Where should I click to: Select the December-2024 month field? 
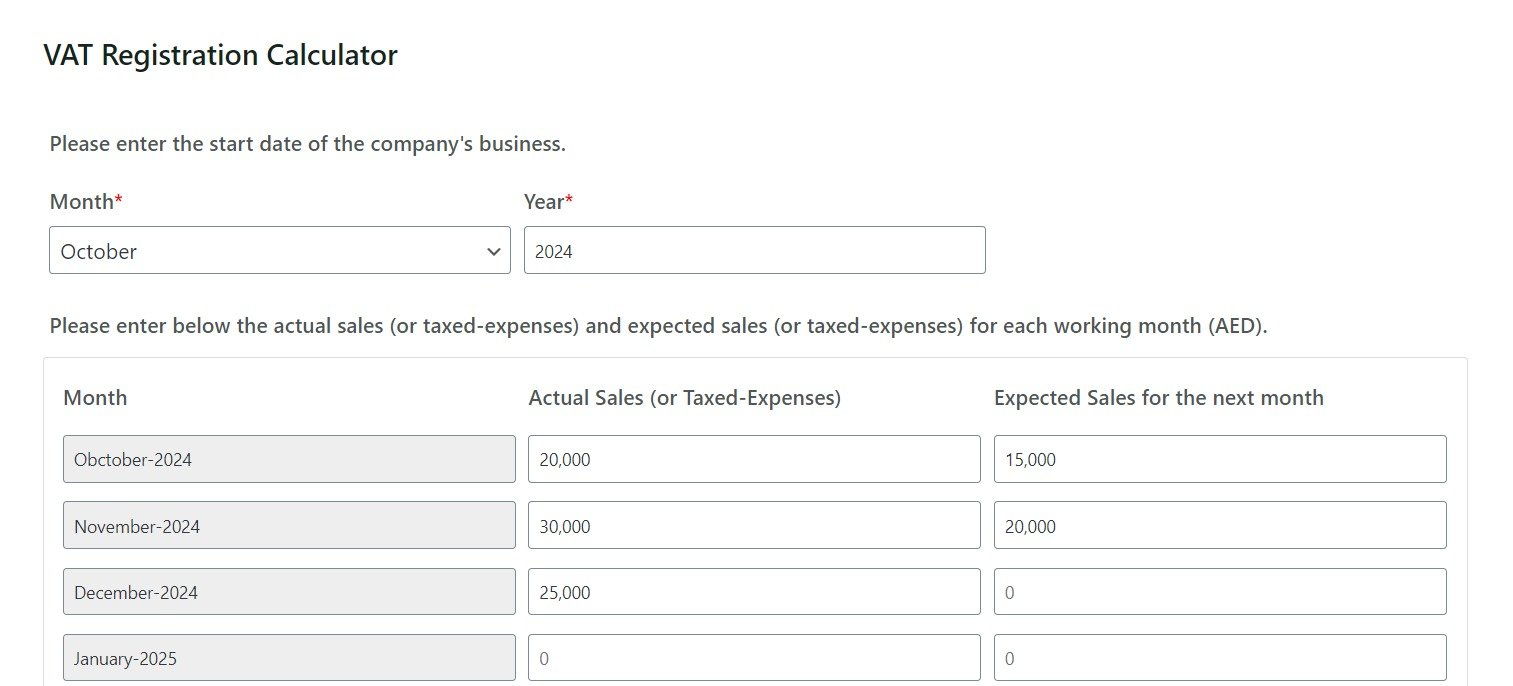point(289,592)
